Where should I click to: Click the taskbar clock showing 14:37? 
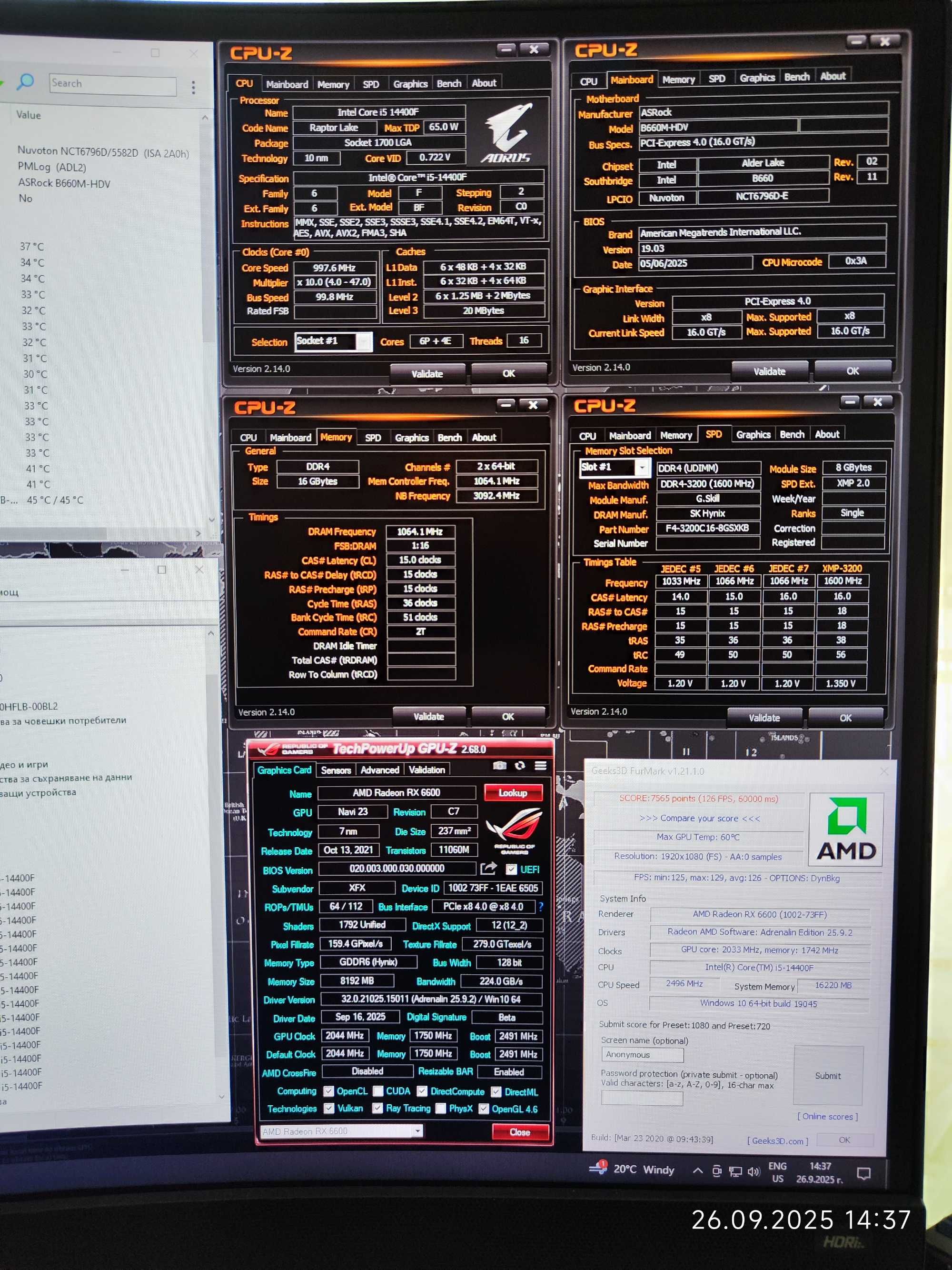[x=820, y=1172]
